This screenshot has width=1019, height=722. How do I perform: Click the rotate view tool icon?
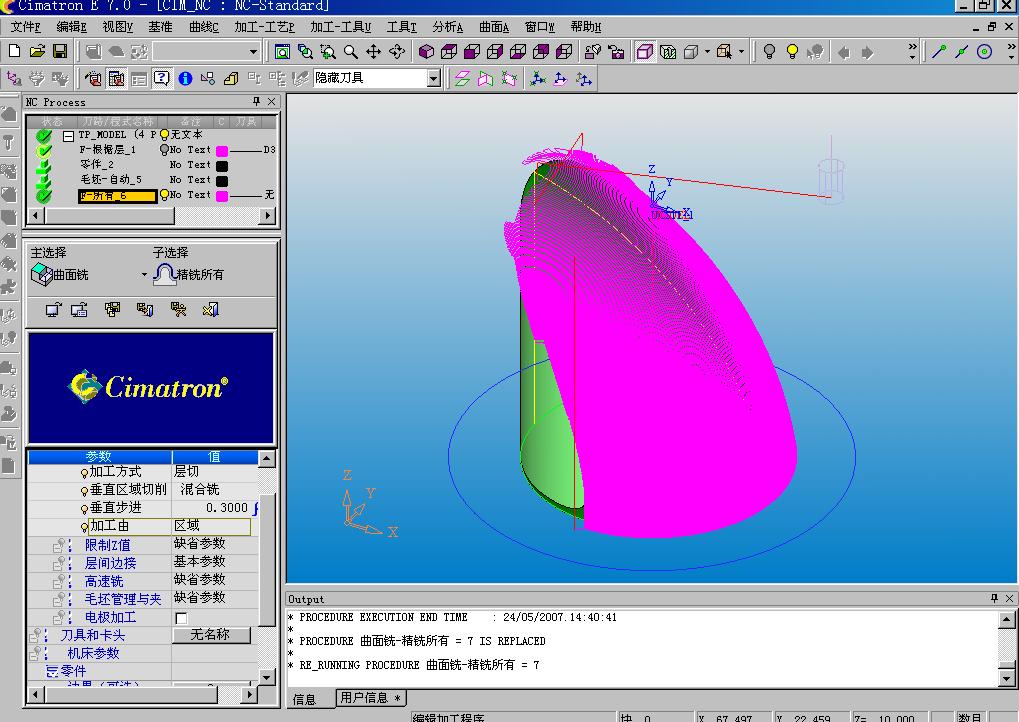[x=397, y=51]
